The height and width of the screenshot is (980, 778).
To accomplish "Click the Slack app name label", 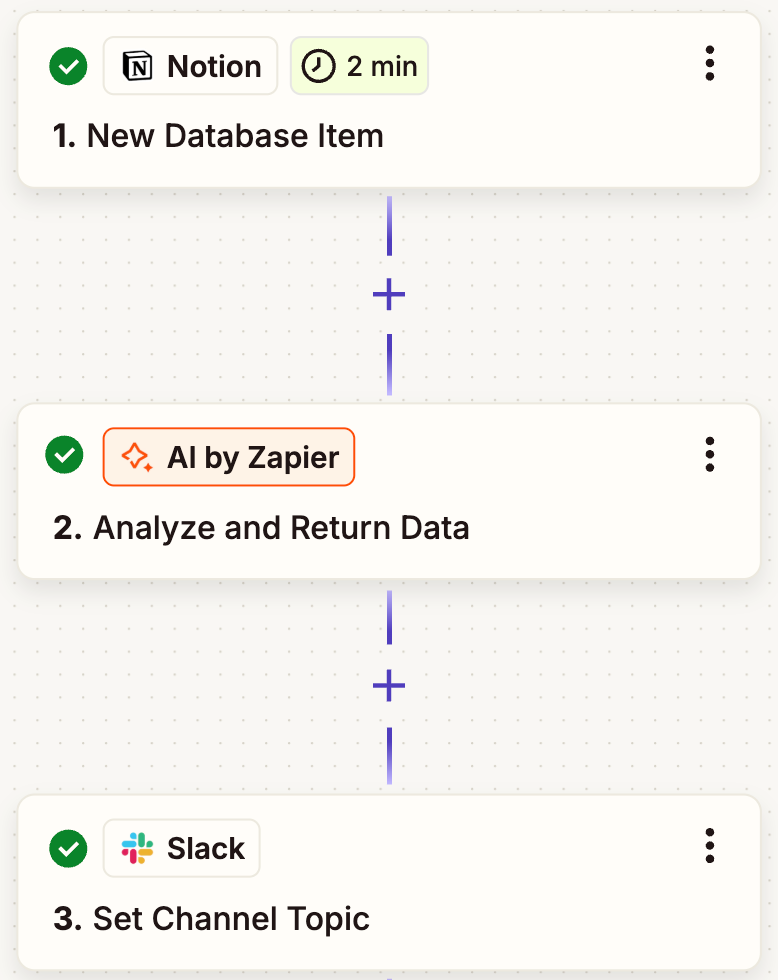I will [206, 849].
